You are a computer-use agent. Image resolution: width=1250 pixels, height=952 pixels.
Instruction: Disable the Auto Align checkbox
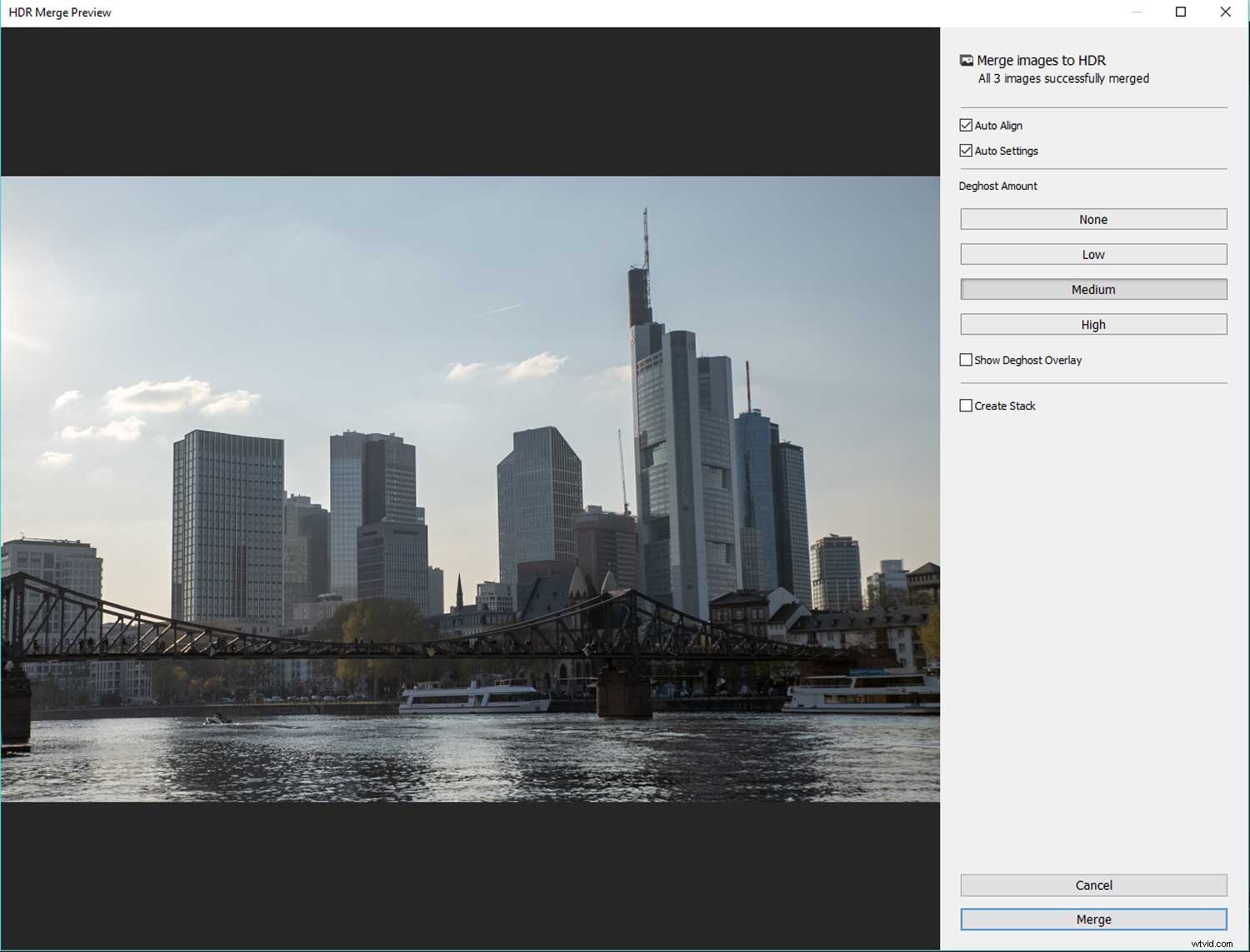pos(967,125)
